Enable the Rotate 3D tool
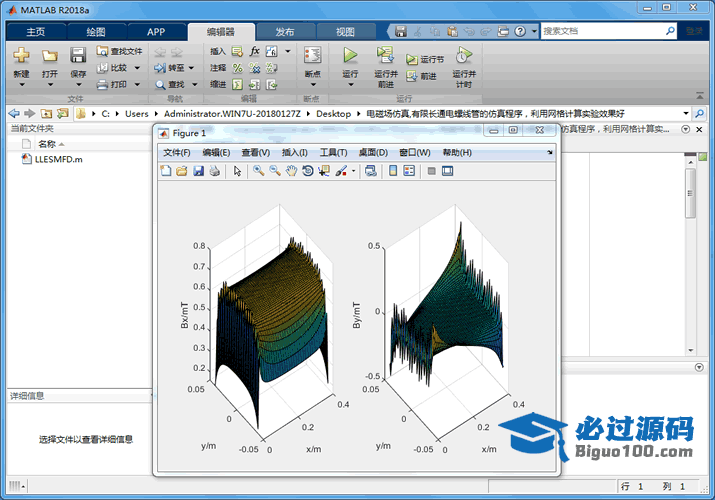715x500 pixels. (x=308, y=171)
